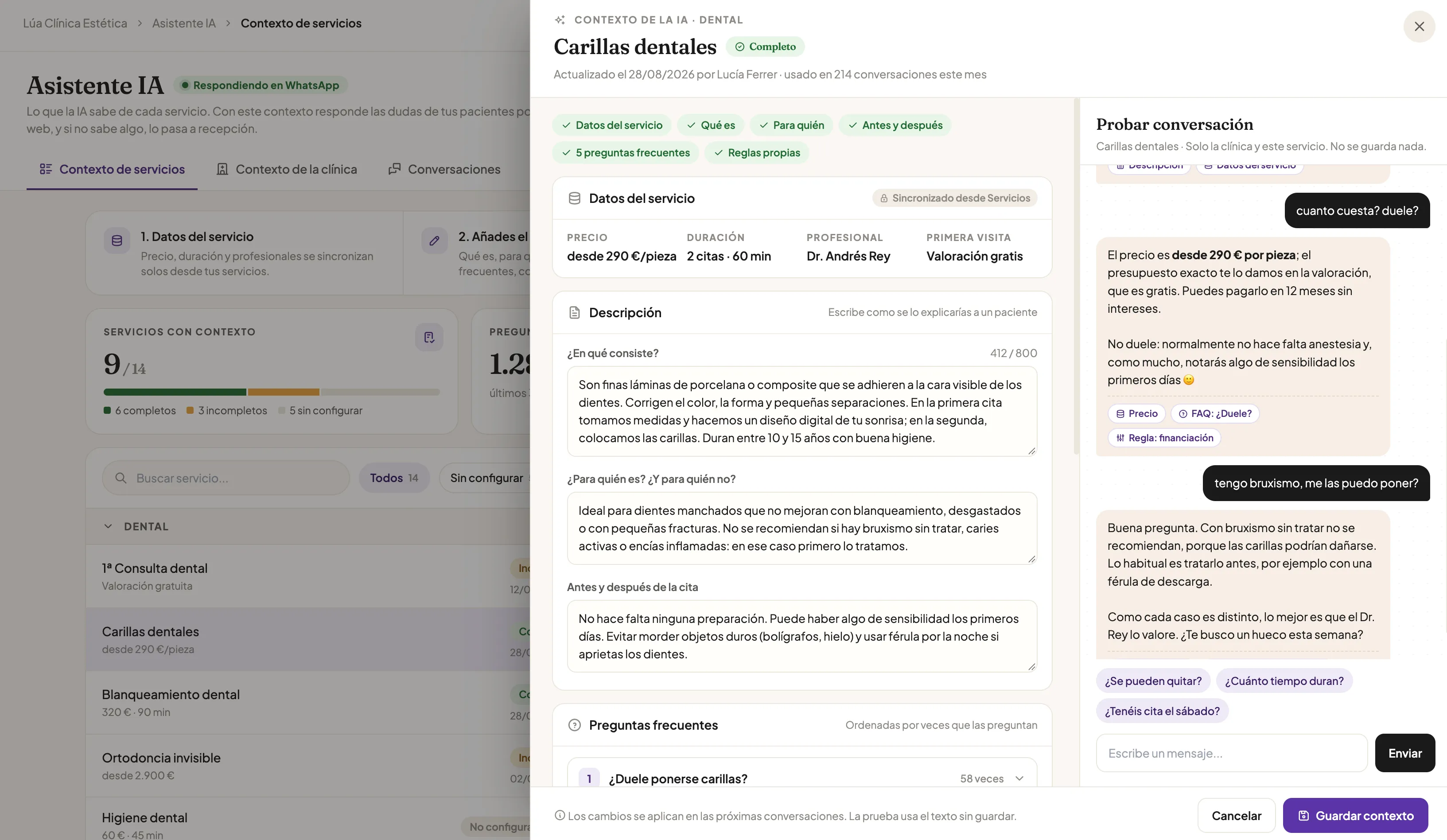The image size is (1447, 840).
Task: Switch to Contexto de la clínica tab
Action: (x=286, y=169)
